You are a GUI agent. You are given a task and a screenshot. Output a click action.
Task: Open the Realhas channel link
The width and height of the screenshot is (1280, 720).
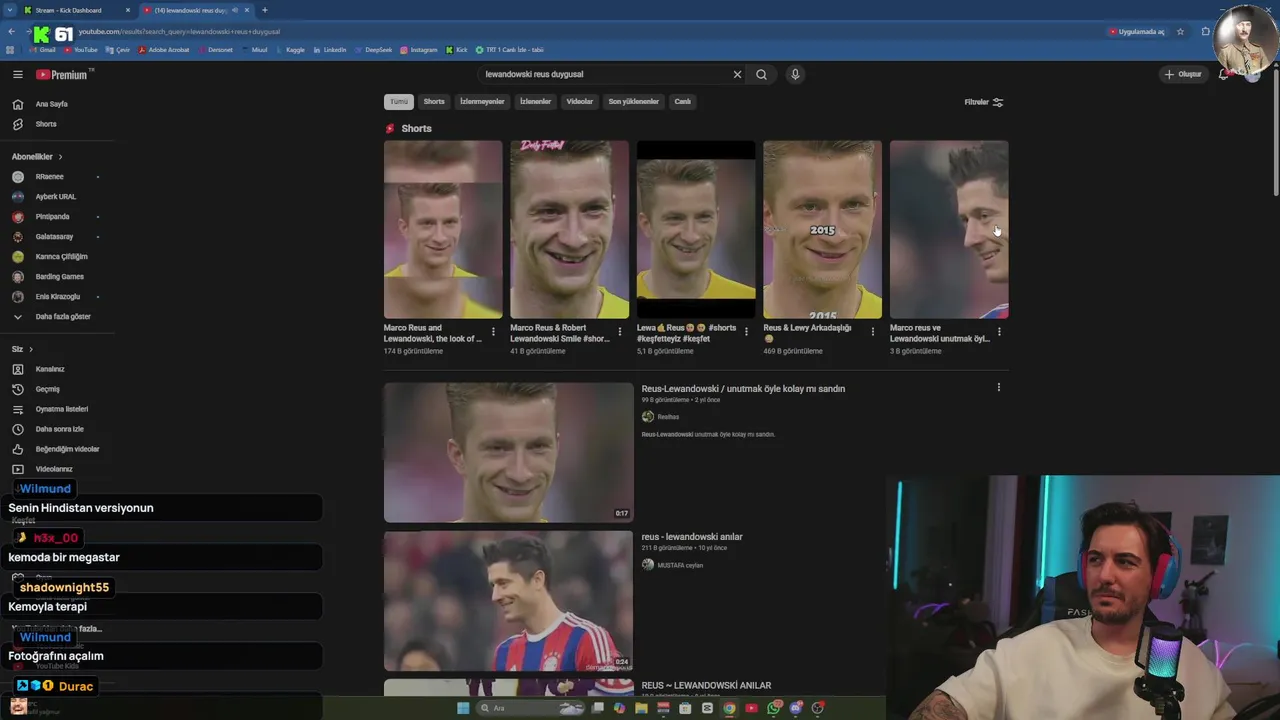[x=668, y=417]
